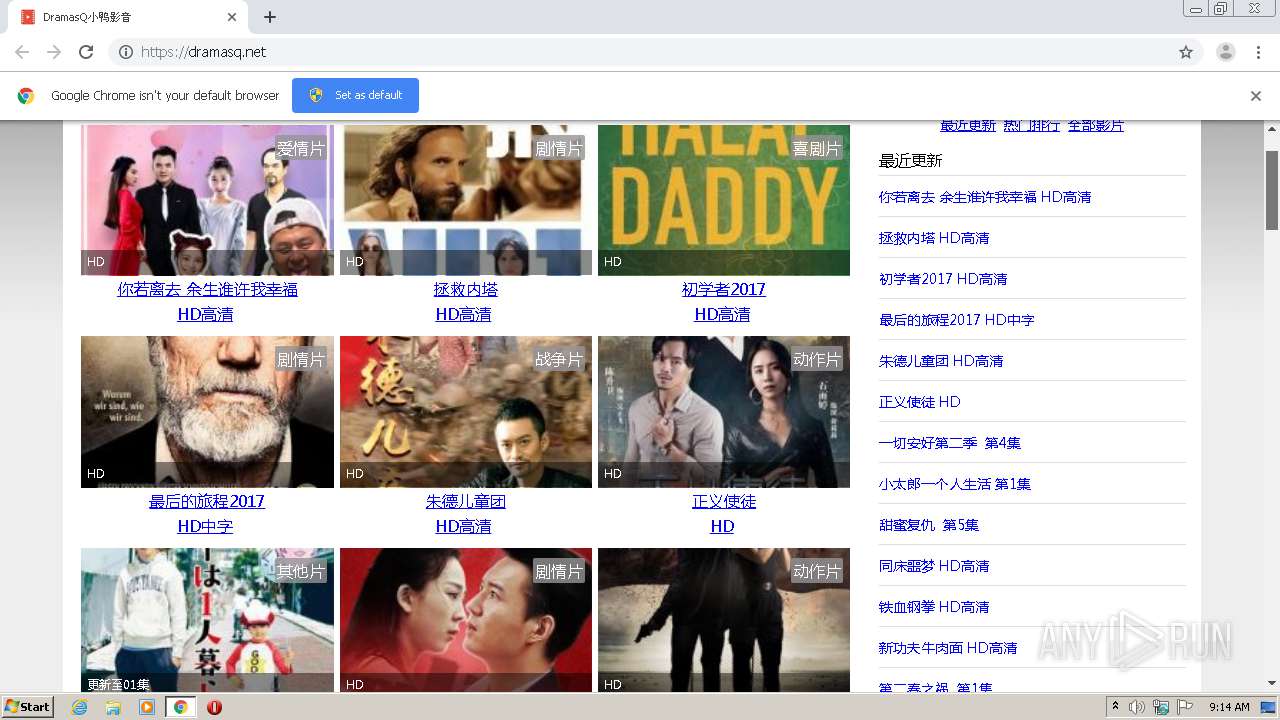Click the 初学者2017 title link
Viewport: 1280px width, 720px height.
(724, 289)
